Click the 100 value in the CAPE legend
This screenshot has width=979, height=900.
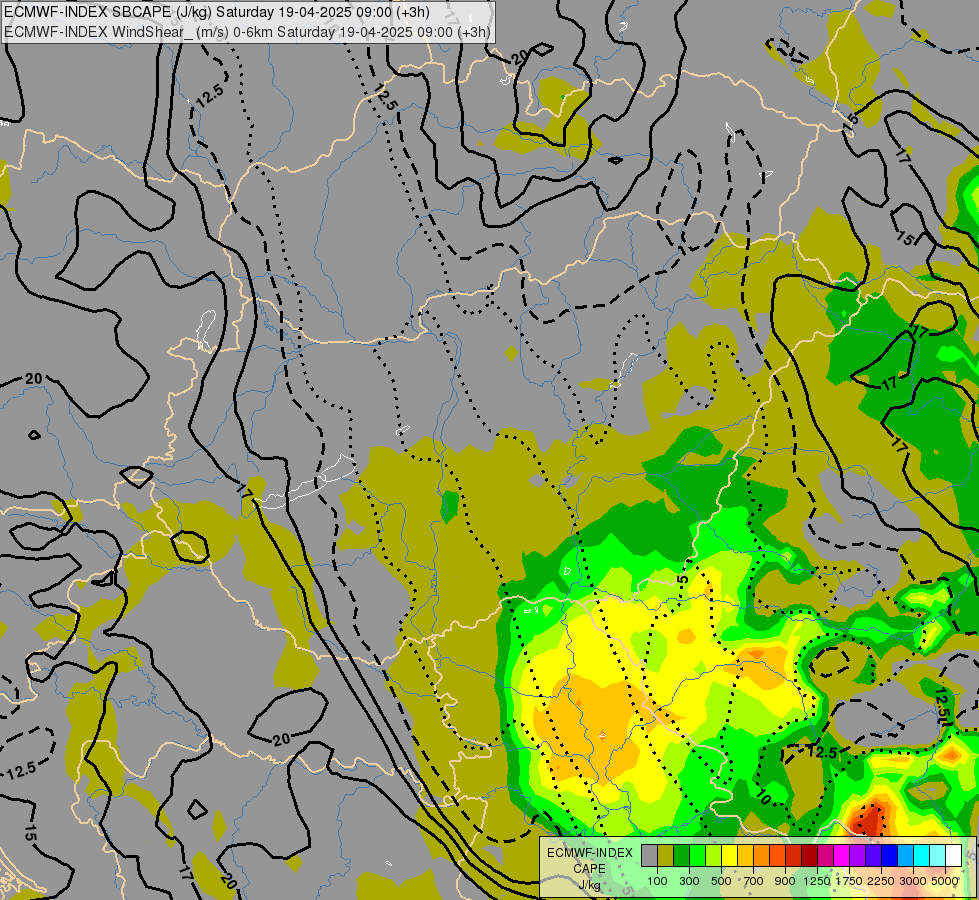point(657,881)
